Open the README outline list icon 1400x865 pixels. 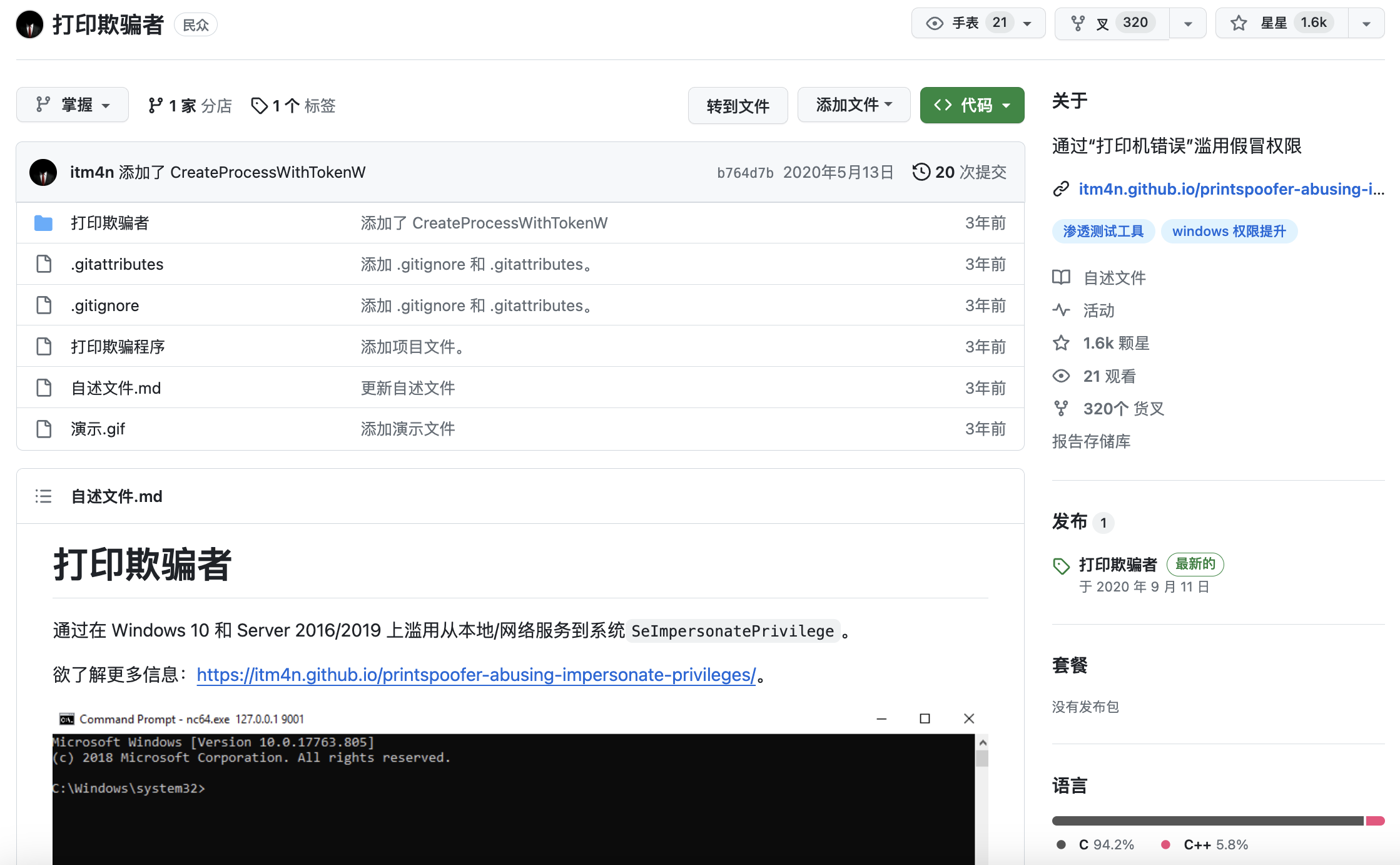click(x=43, y=496)
